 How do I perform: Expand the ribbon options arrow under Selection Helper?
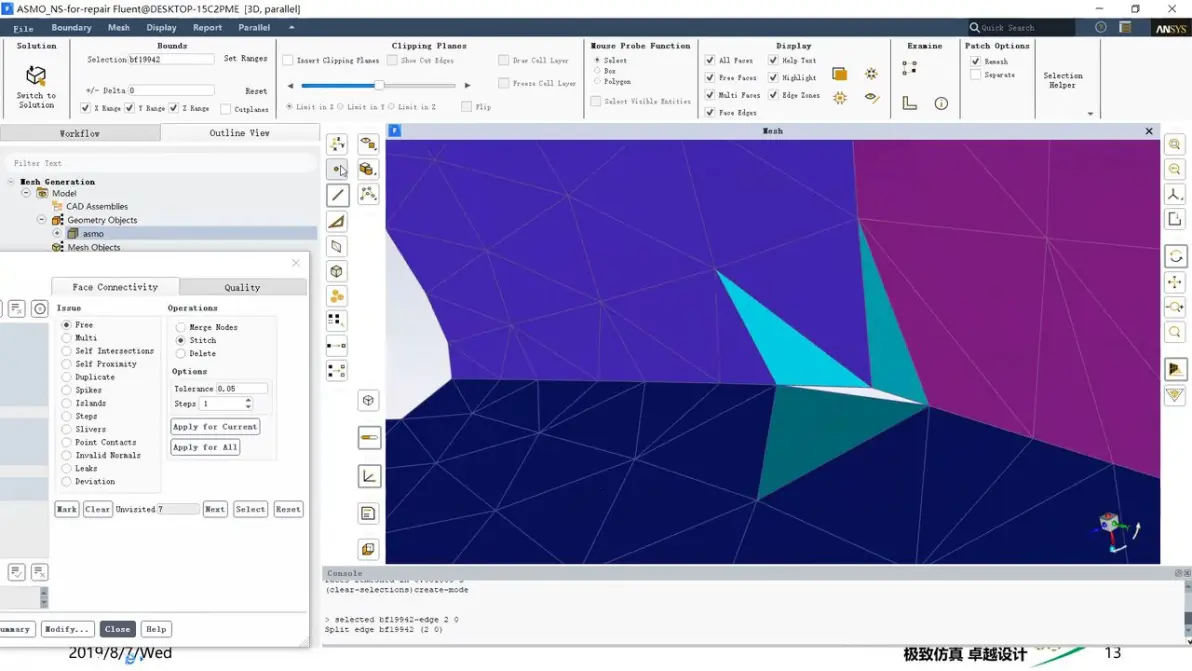tap(1090, 114)
